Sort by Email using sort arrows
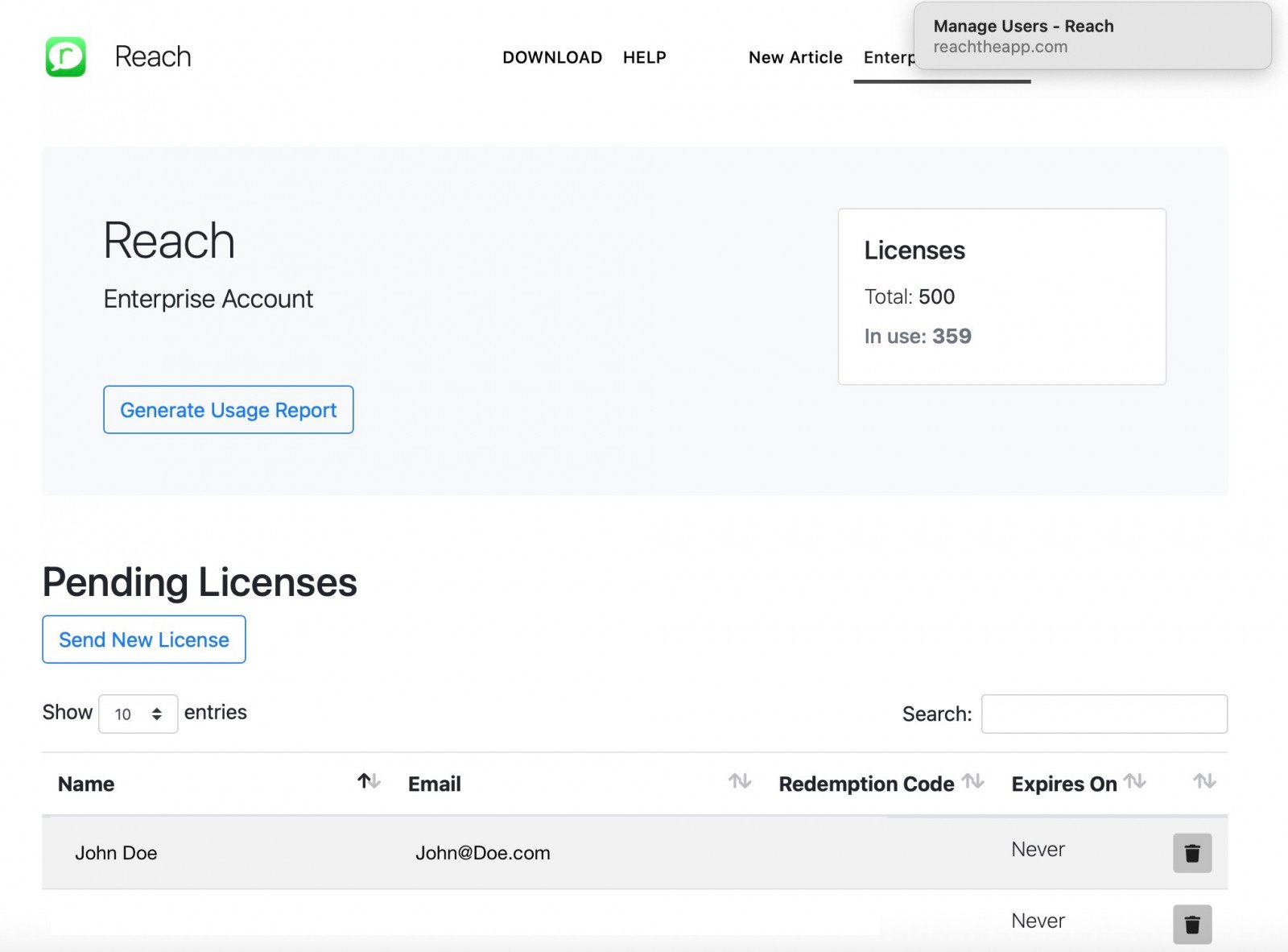The image size is (1288, 952). [x=739, y=781]
